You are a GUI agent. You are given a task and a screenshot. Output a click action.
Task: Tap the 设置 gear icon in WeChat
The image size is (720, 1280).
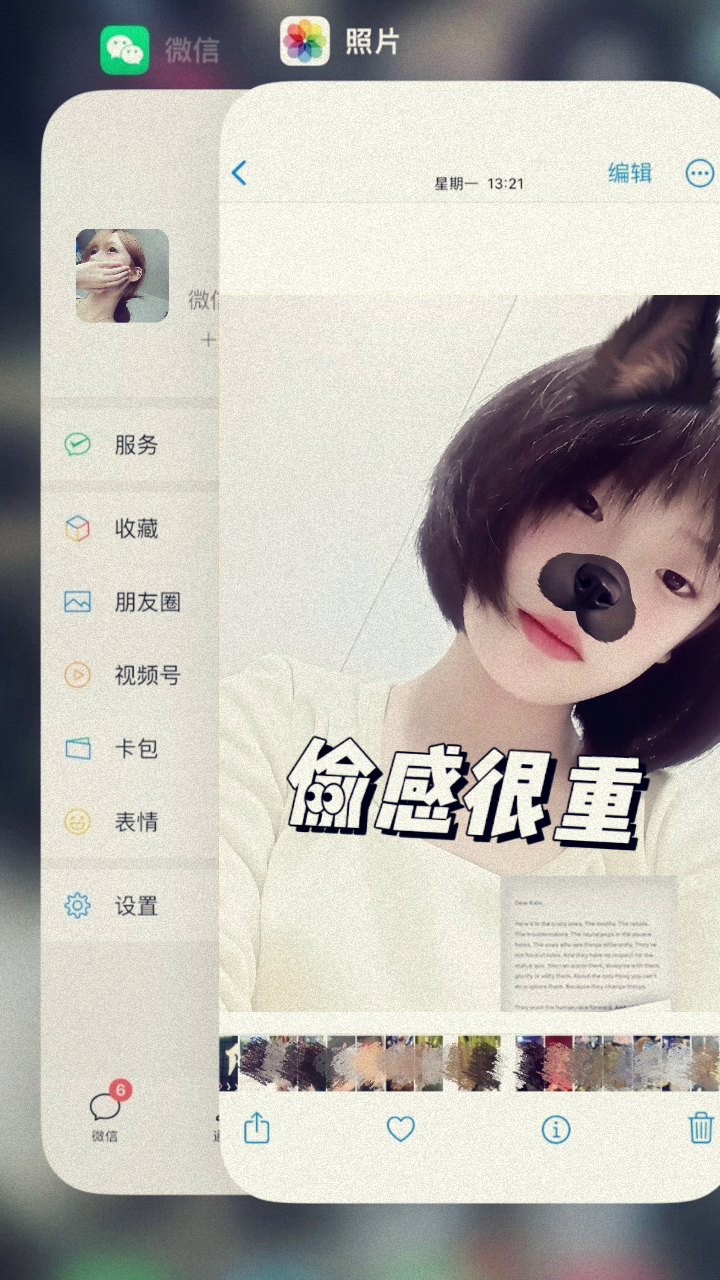click(x=77, y=906)
